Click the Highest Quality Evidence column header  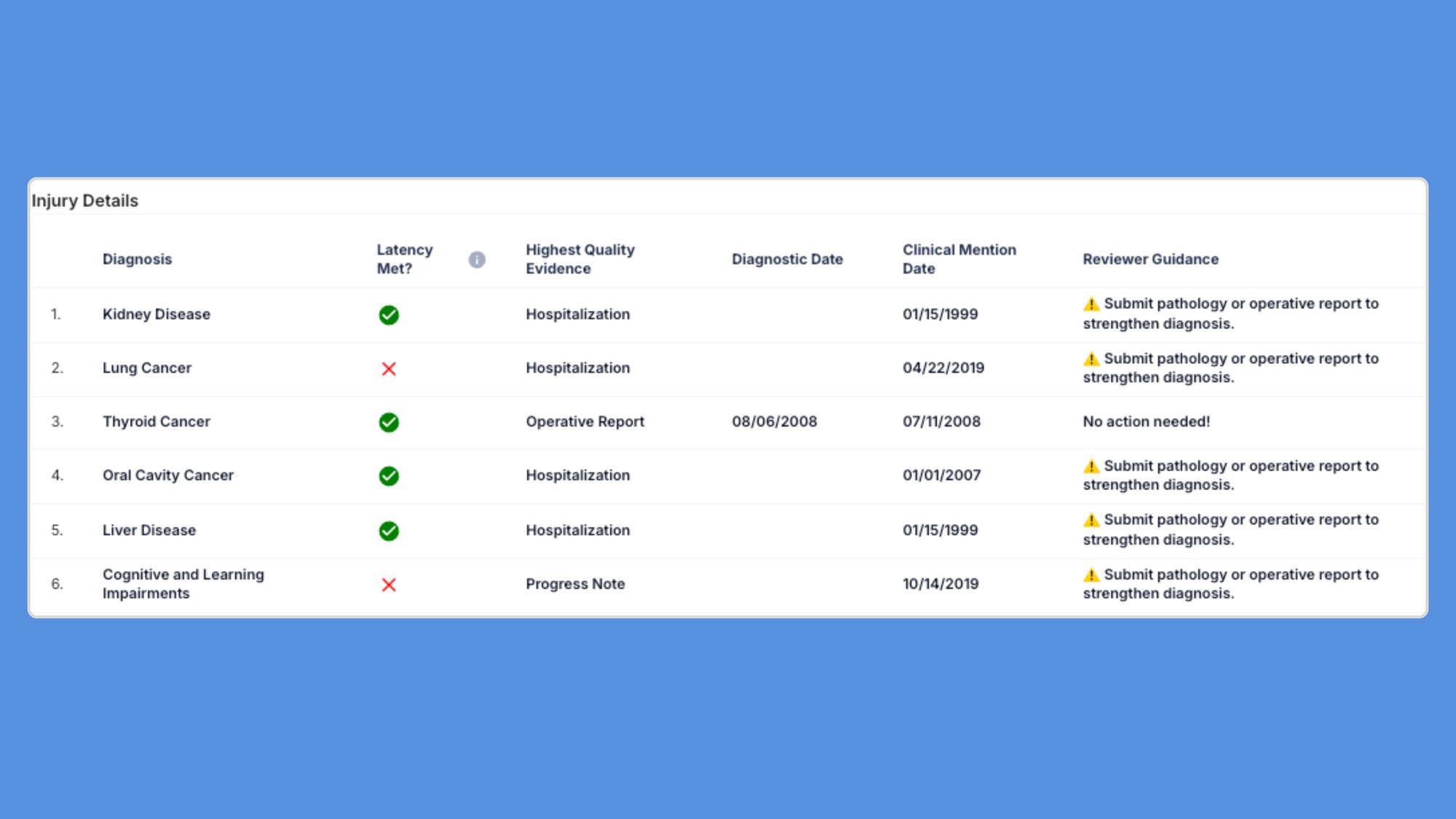pos(580,258)
